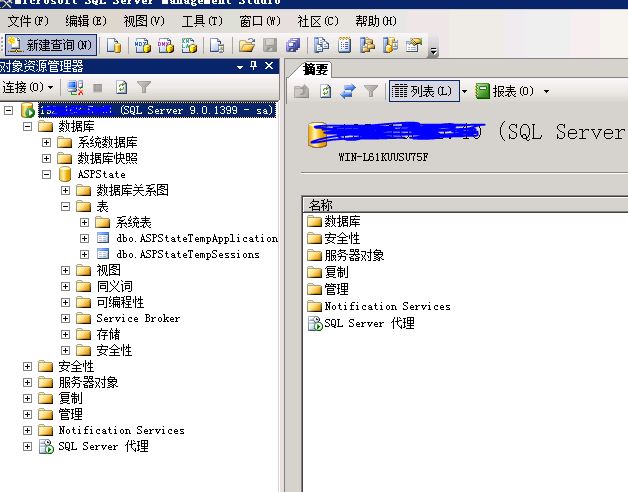Click the Open File folder icon in toolbar
Viewport: 628px width, 492px height.
pos(246,45)
